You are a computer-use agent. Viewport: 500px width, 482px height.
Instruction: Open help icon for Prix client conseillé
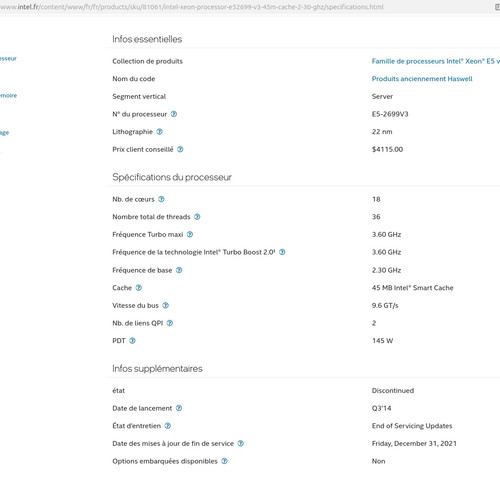click(180, 149)
